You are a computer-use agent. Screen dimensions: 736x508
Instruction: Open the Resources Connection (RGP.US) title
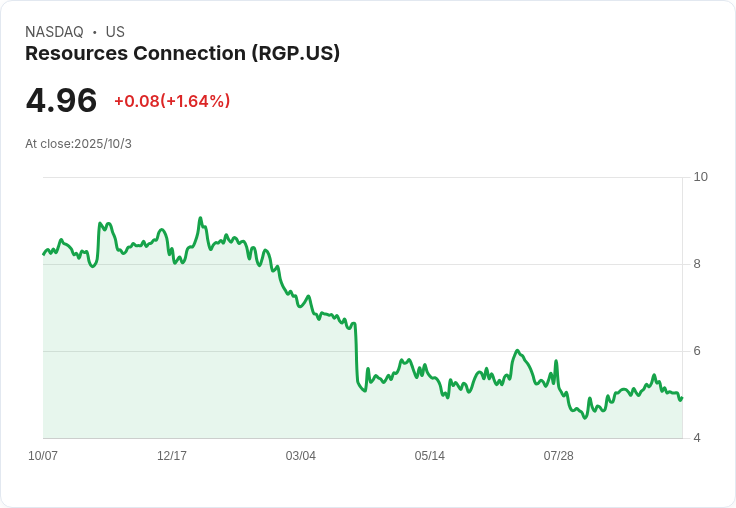[182, 53]
